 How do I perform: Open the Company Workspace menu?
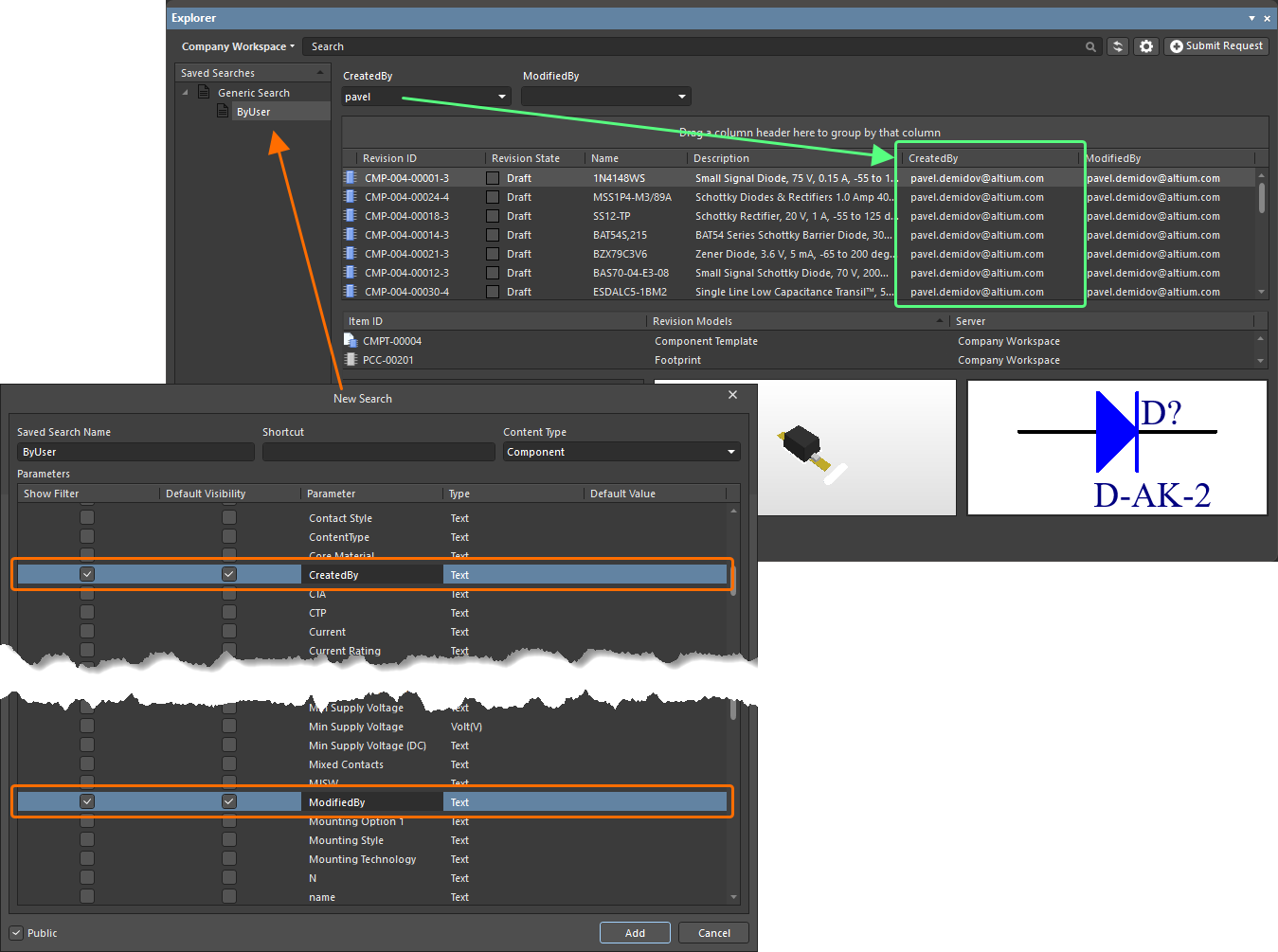(238, 46)
